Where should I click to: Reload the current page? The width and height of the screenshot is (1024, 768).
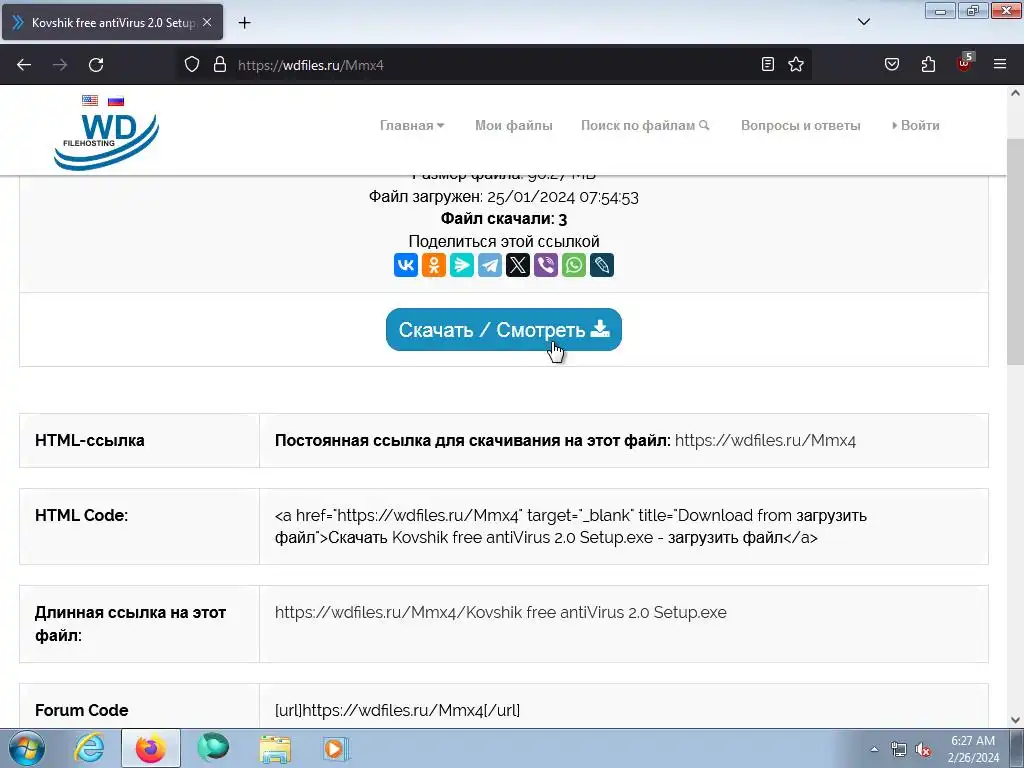(96, 65)
